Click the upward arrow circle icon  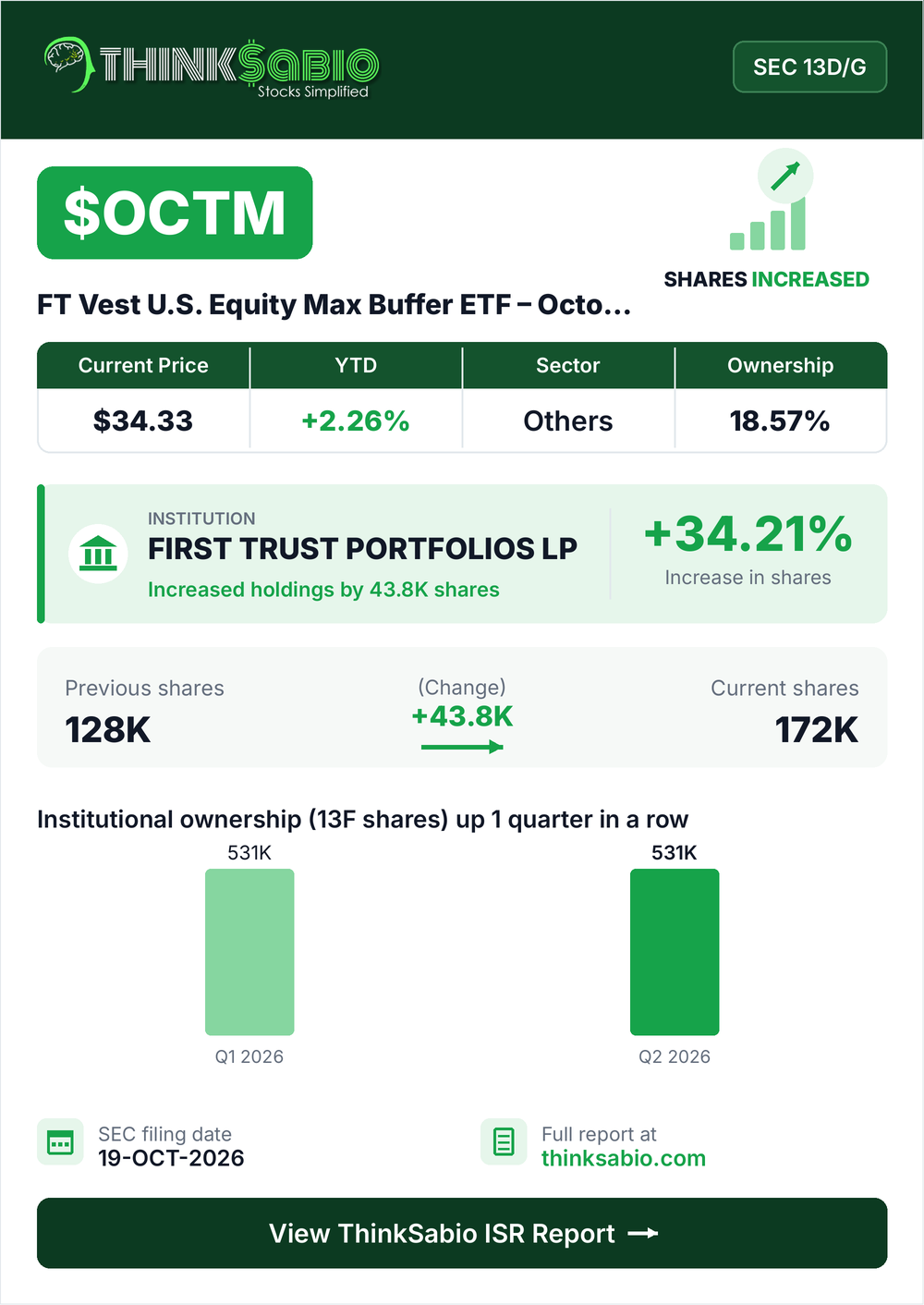coord(785,176)
